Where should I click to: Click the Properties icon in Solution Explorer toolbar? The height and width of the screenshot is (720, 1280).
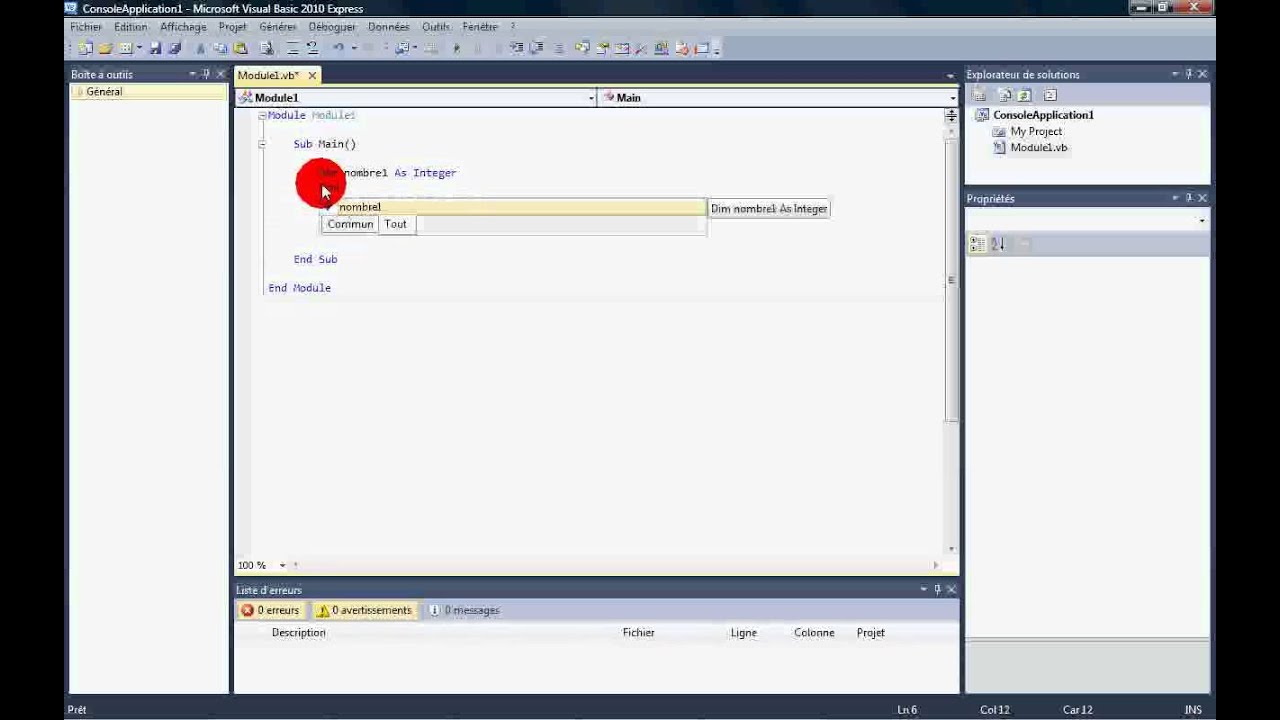click(979, 95)
